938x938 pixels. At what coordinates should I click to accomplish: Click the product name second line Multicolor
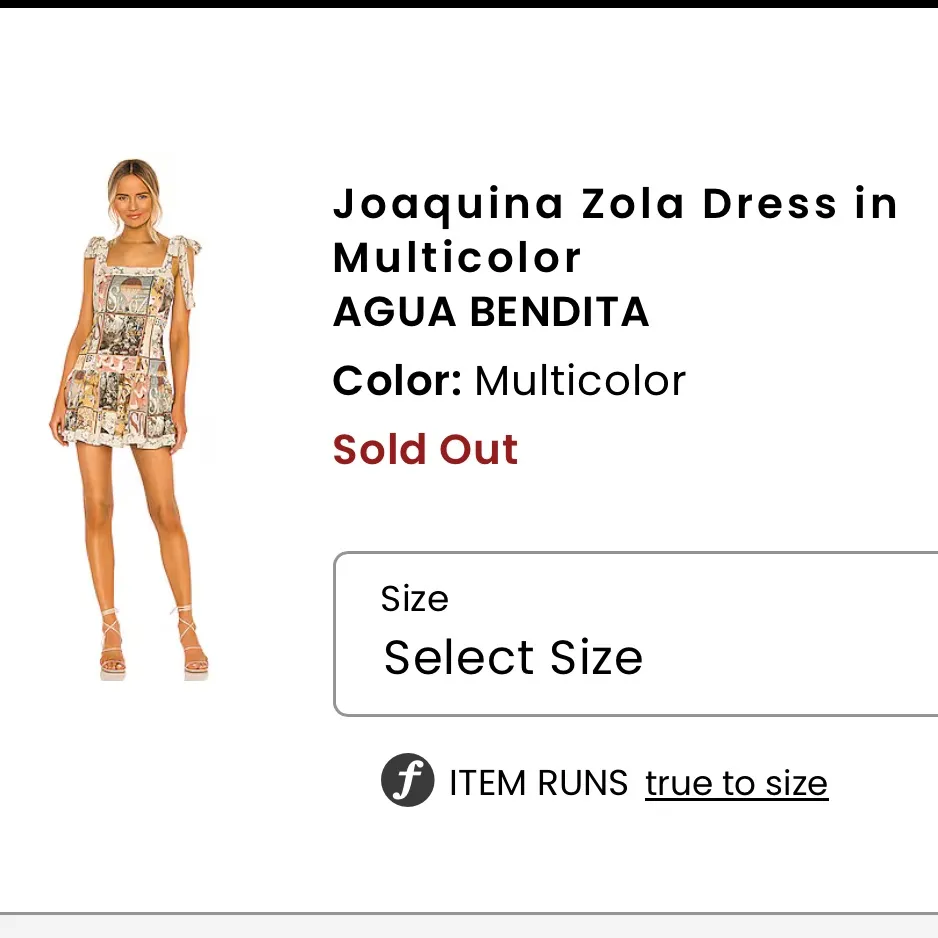coord(456,258)
